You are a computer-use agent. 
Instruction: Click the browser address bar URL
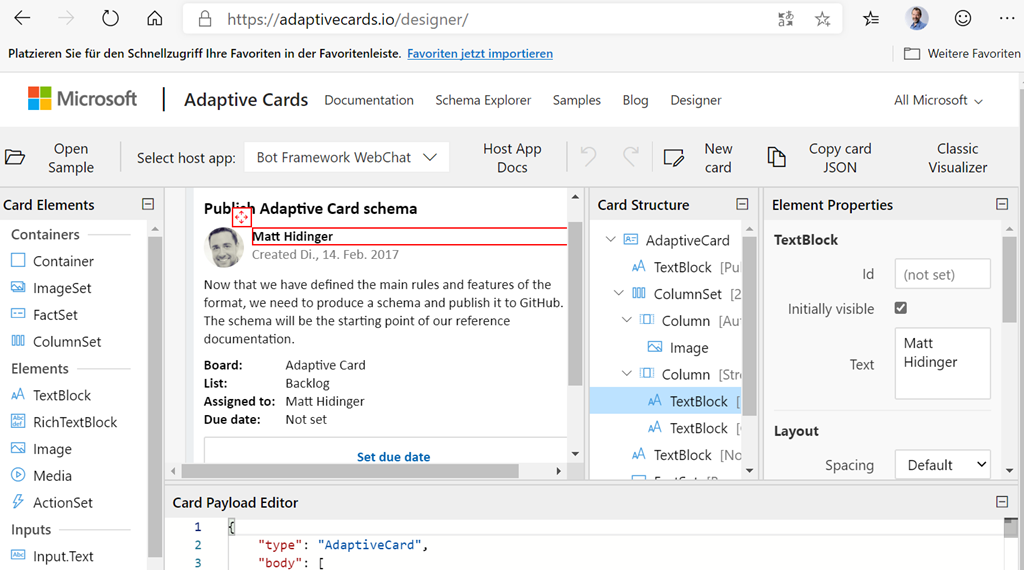click(347, 19)
